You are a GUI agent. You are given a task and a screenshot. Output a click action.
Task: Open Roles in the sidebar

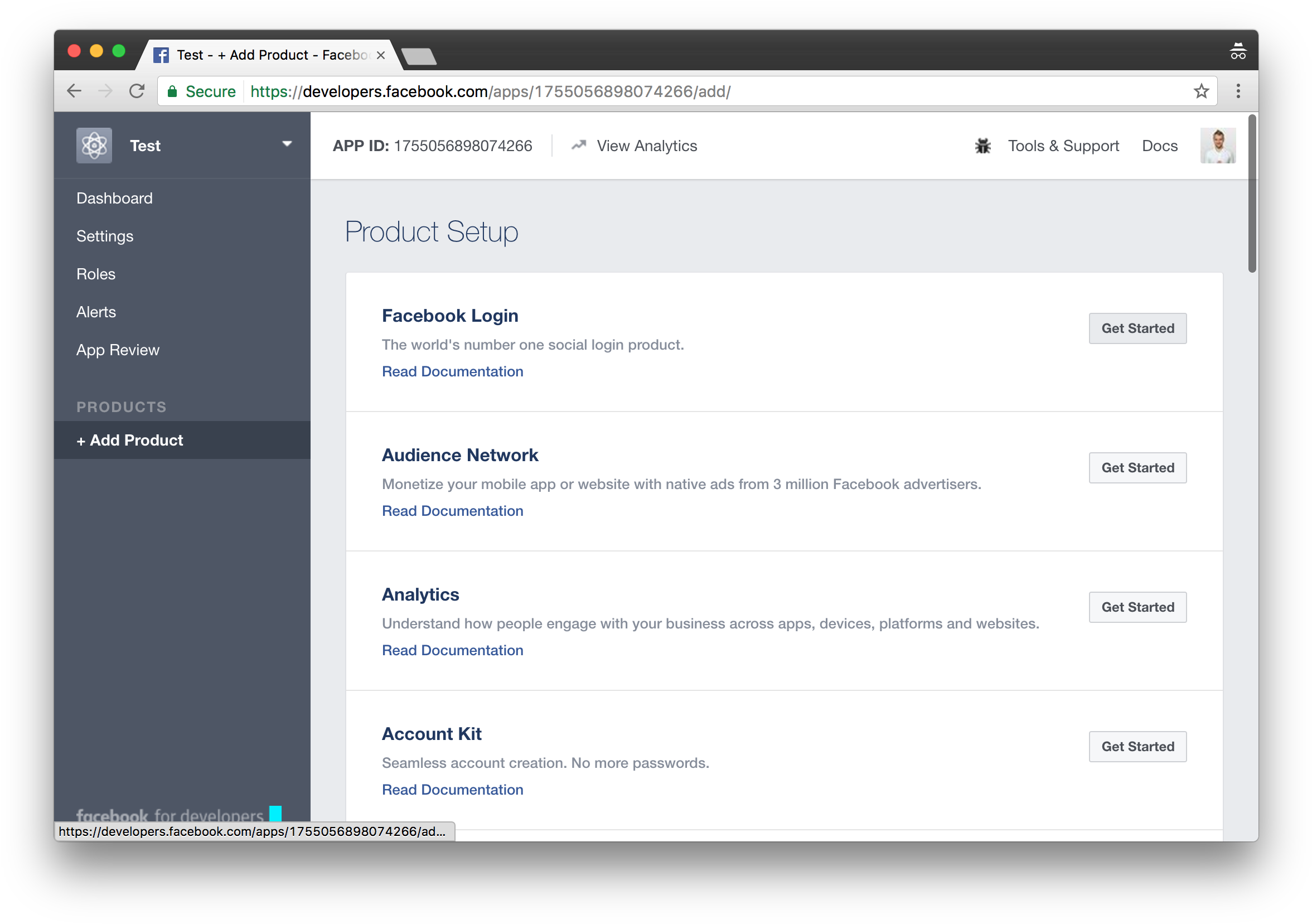point(96,274)
